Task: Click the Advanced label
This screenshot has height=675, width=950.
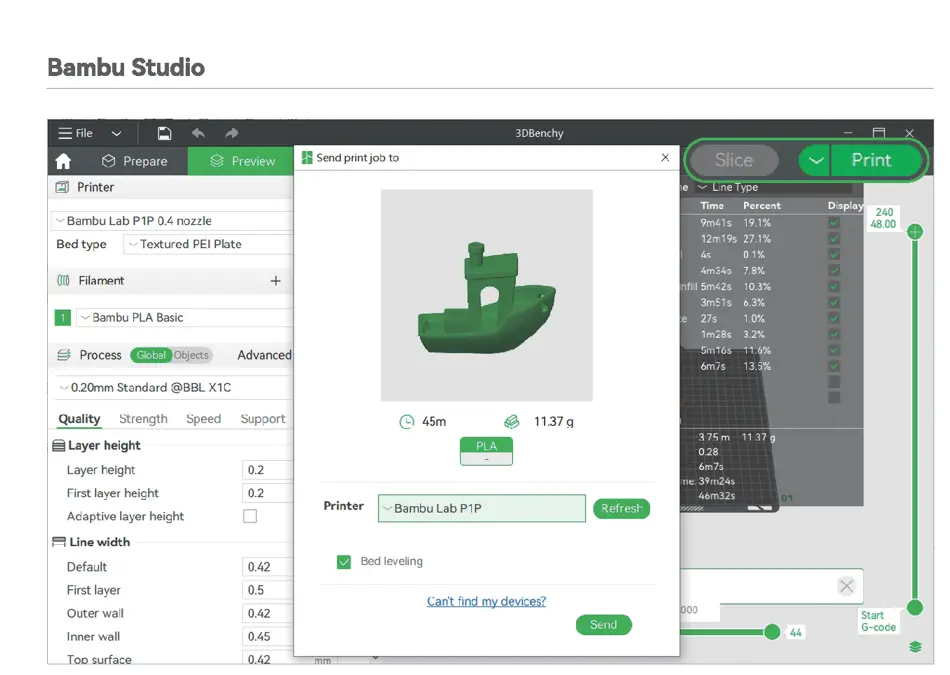Action: (x=264, y=355)
